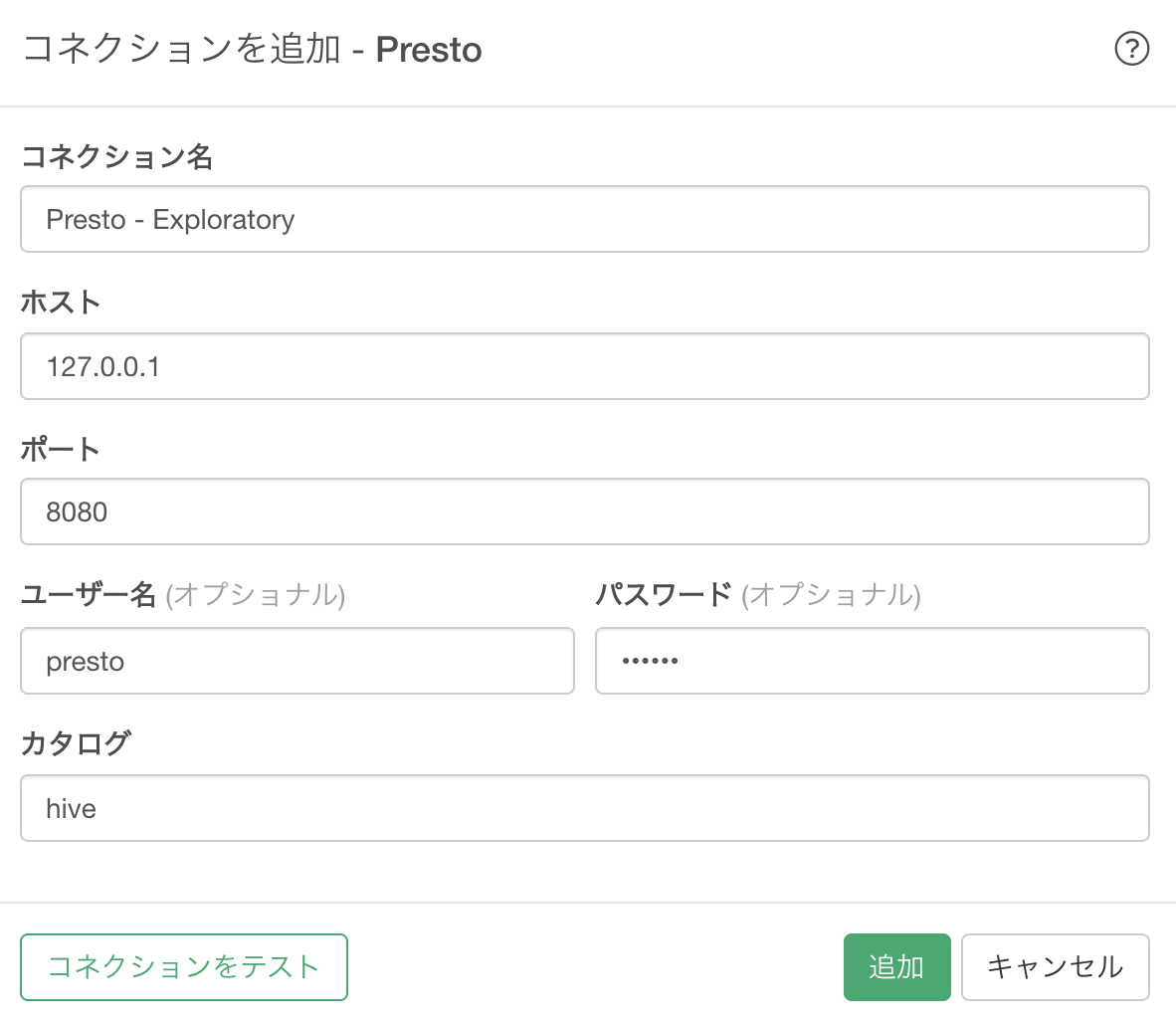Select the ポート field showing 8080
1176x1023 pixels.
(584, 511)
